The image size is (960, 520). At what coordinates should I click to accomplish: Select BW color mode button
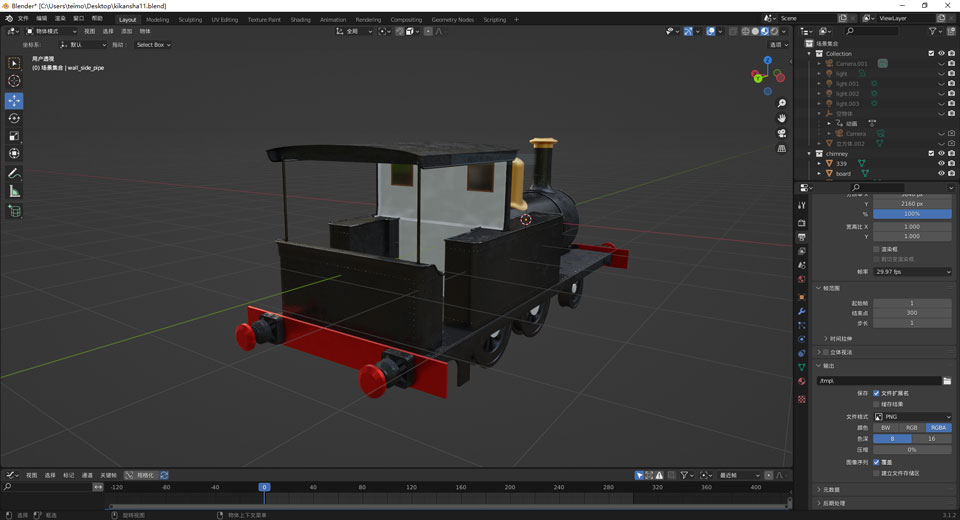(885, 427)
